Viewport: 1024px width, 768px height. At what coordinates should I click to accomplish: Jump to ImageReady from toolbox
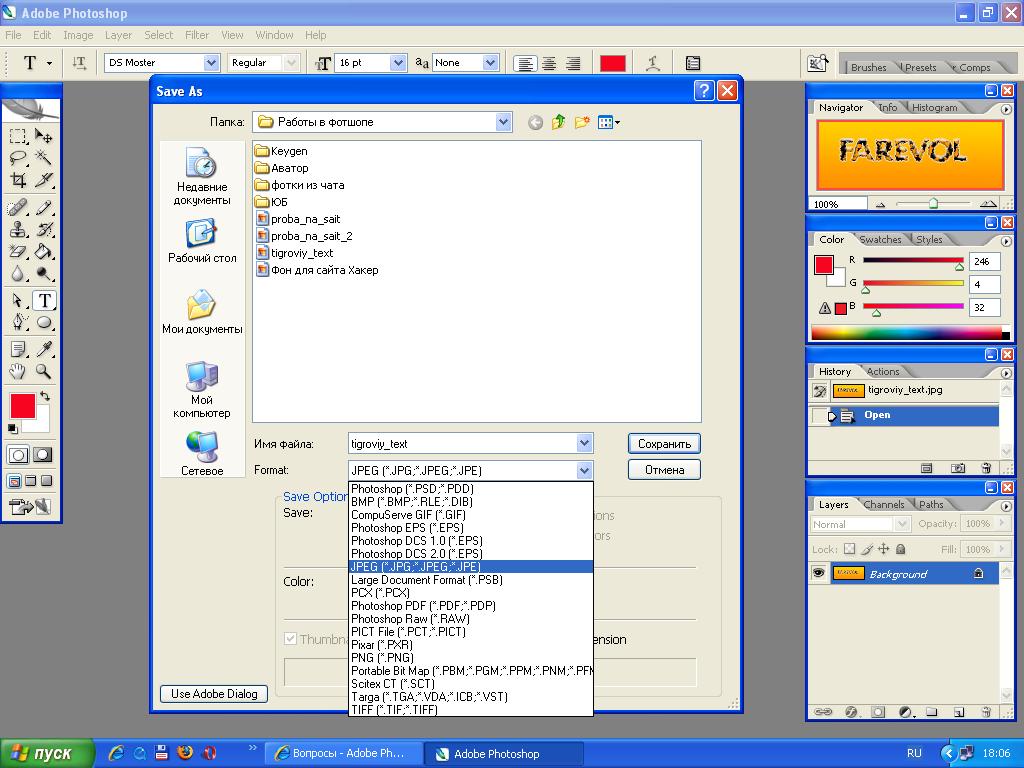(29, 506)
